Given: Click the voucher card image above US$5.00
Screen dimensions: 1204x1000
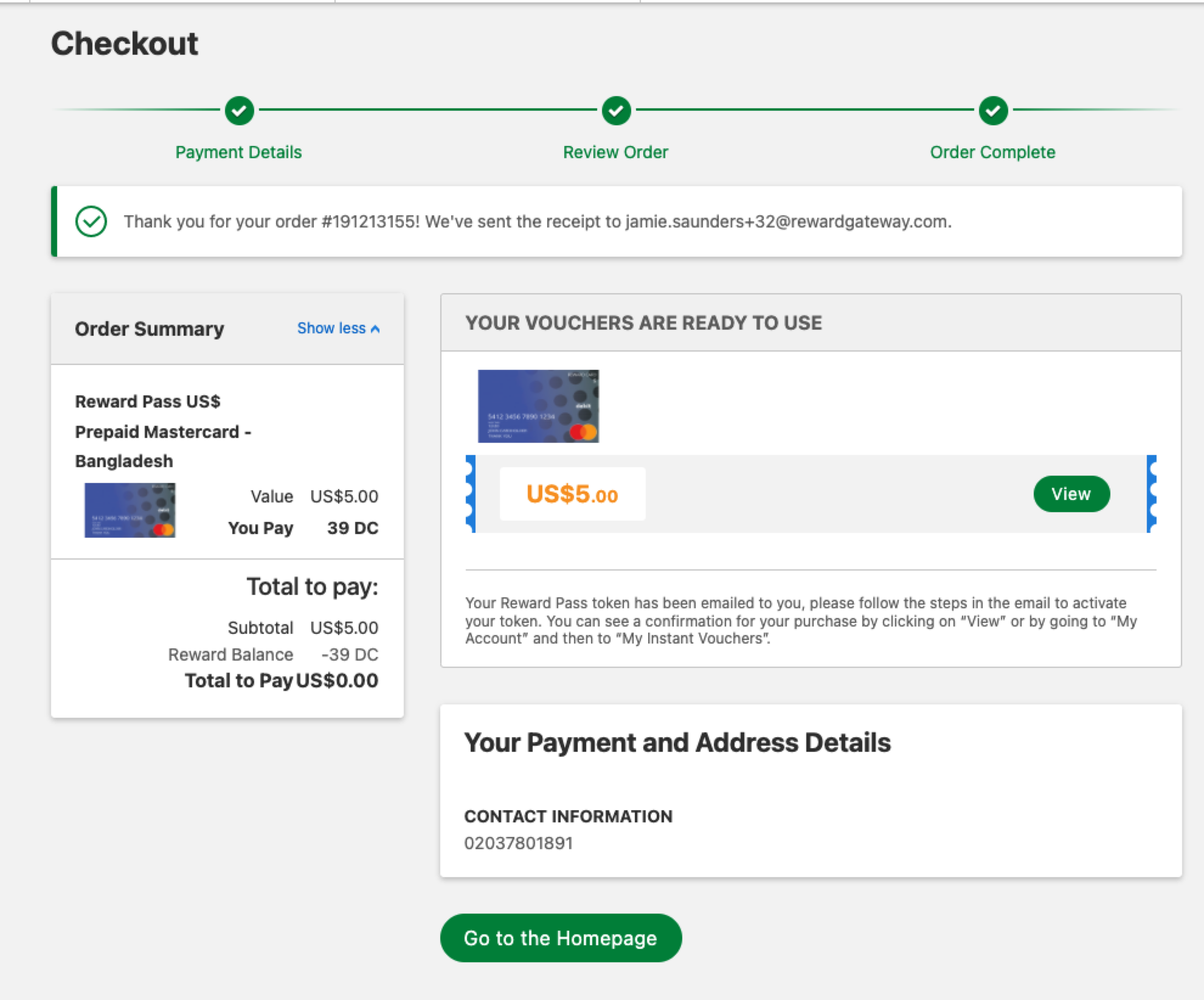Looking at the screenshot, I should tap(538, 406).
